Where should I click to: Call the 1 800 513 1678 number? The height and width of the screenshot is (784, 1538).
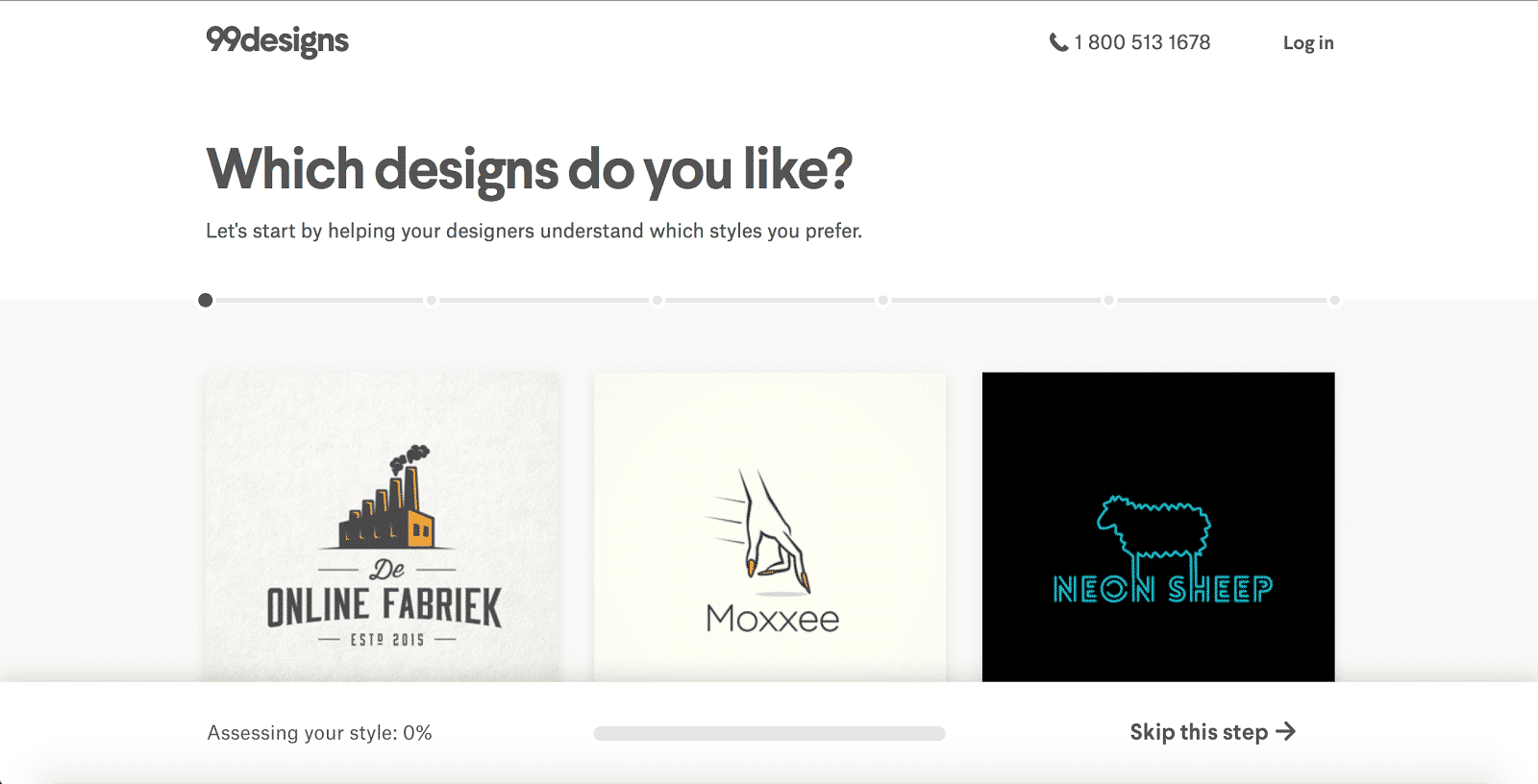point(1142,42)
